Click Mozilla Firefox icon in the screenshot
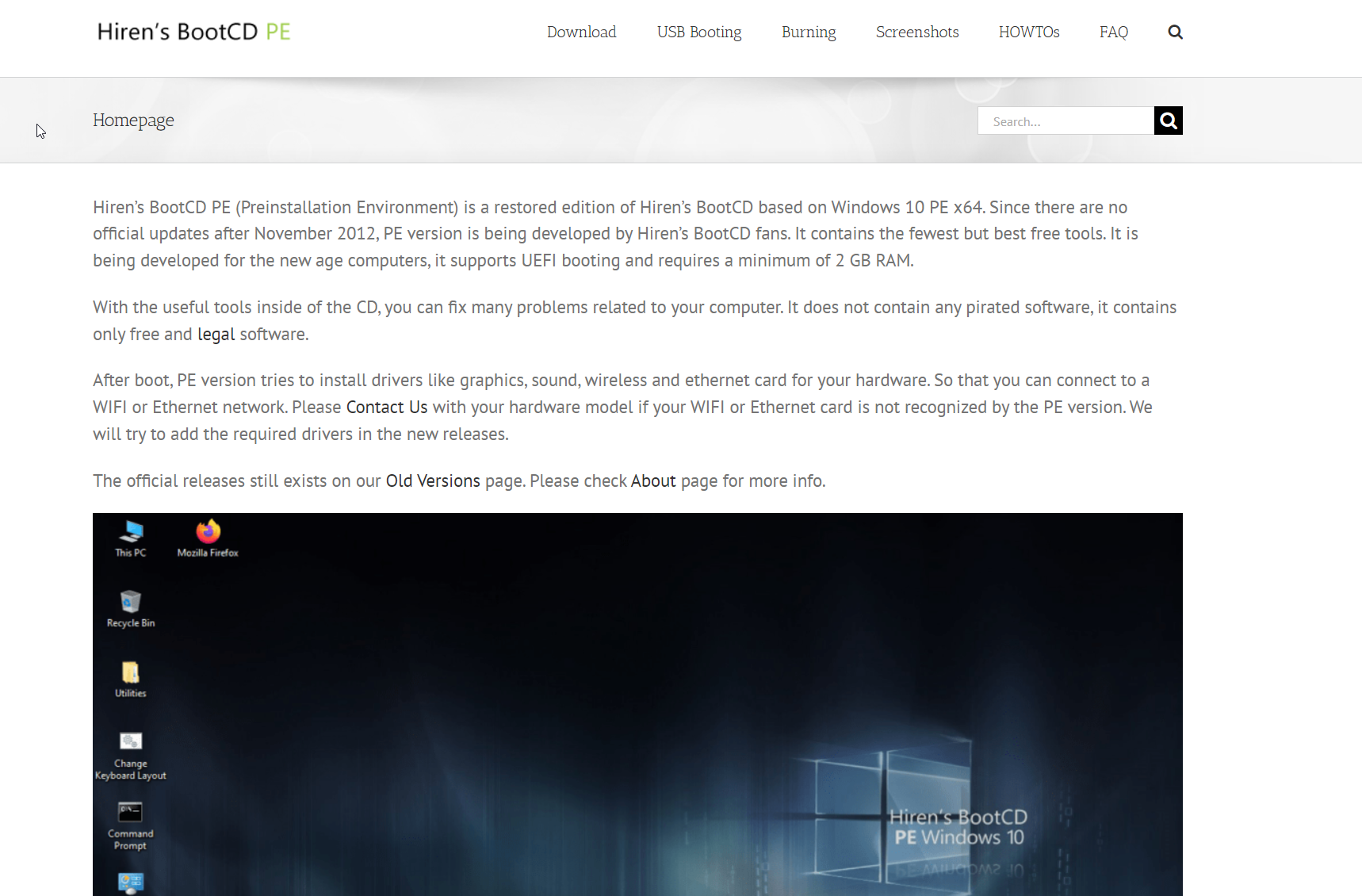Screen dimensions: 1362x896 [x=208, y=539]
